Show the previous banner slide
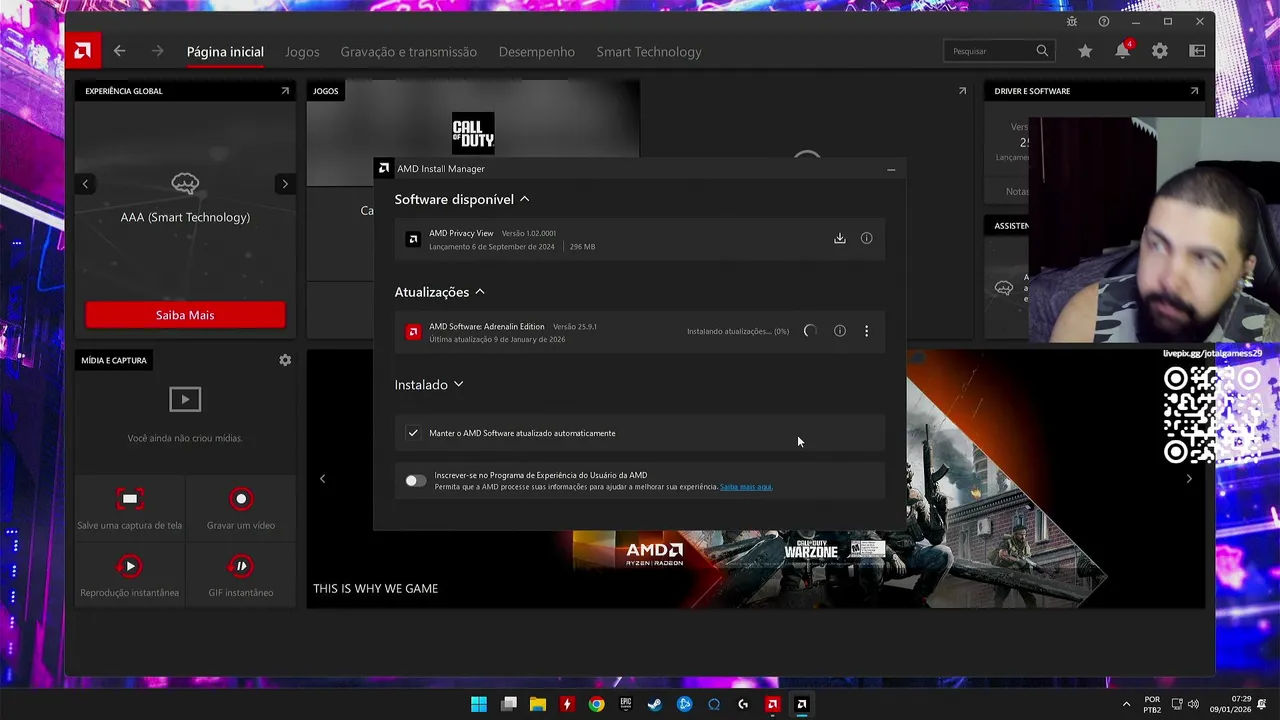Viewport: 1280px width, 720px height. [x=322, y=479]
